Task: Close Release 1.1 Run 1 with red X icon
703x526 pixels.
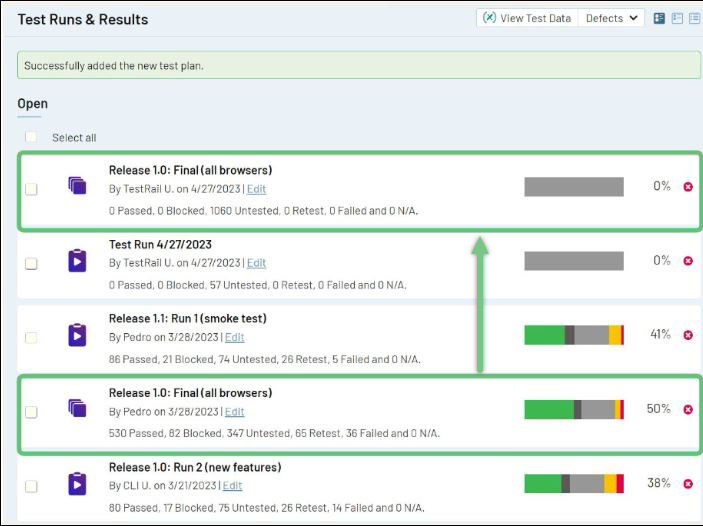Action: coord(687,335)
